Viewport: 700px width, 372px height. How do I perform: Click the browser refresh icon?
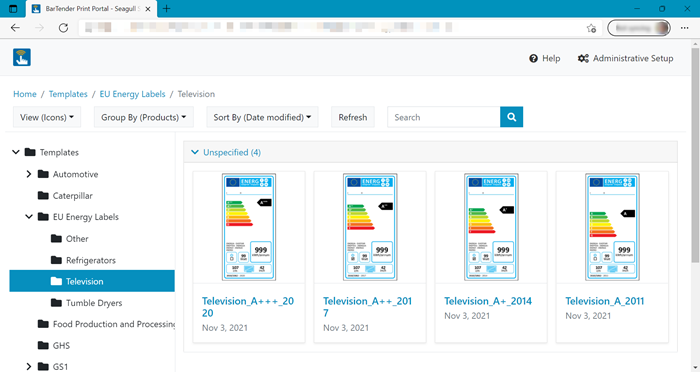63,28
